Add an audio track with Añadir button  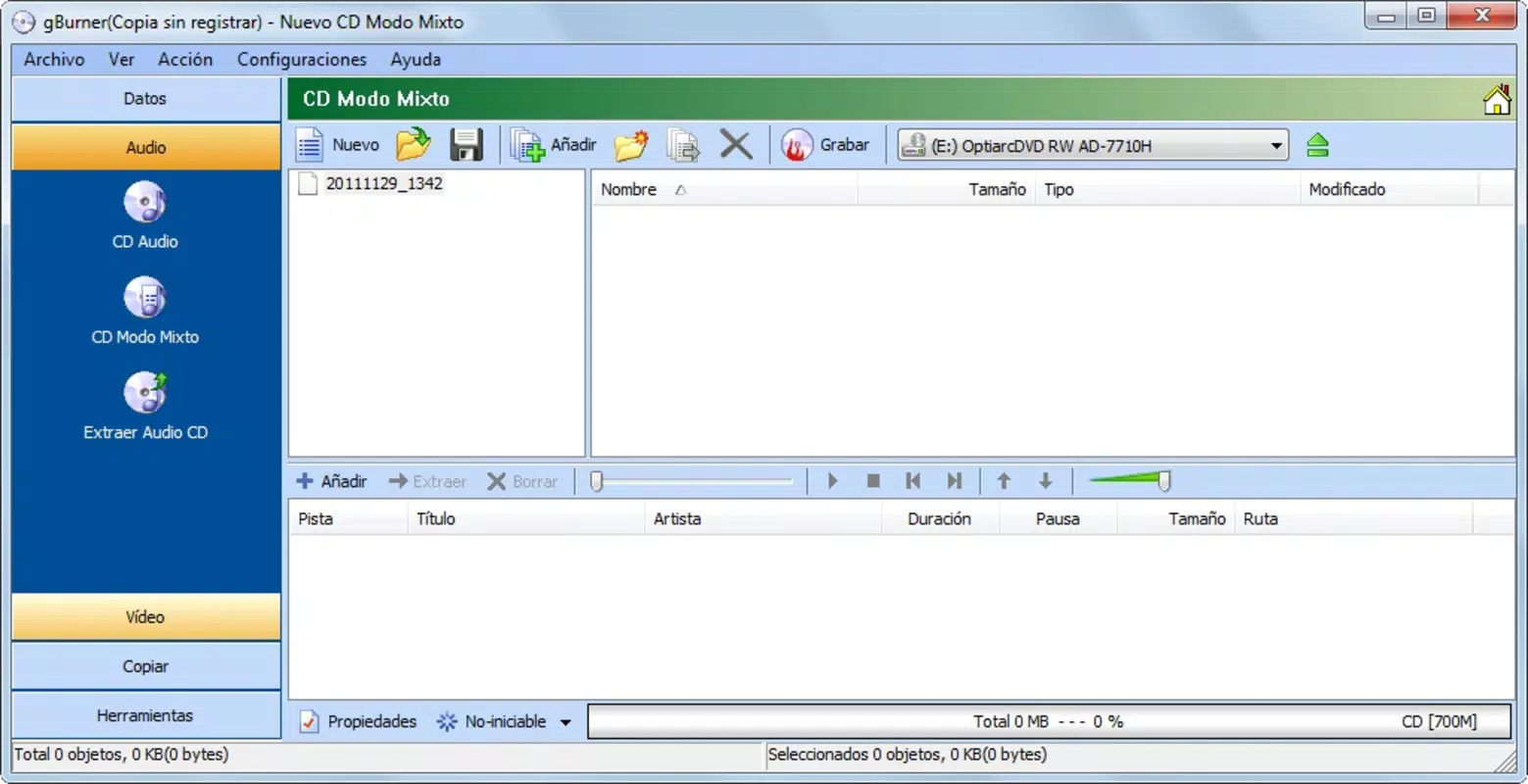point(331,481)
